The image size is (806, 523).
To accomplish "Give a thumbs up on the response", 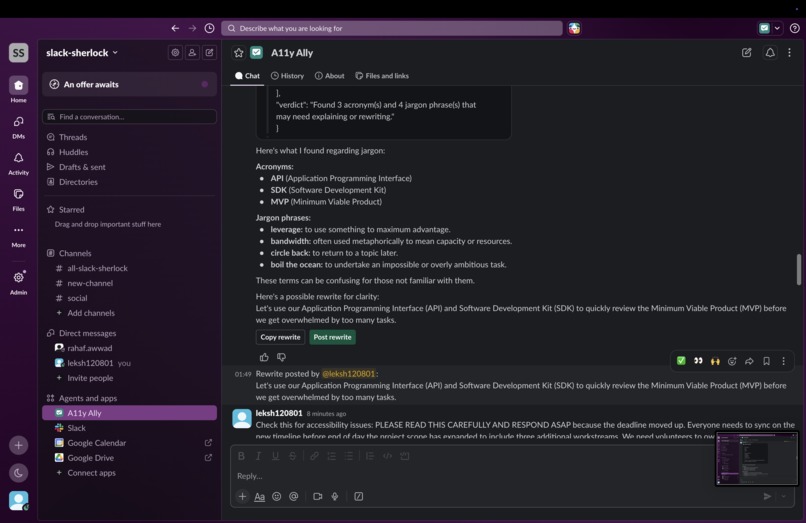I will tap(264, 357).
